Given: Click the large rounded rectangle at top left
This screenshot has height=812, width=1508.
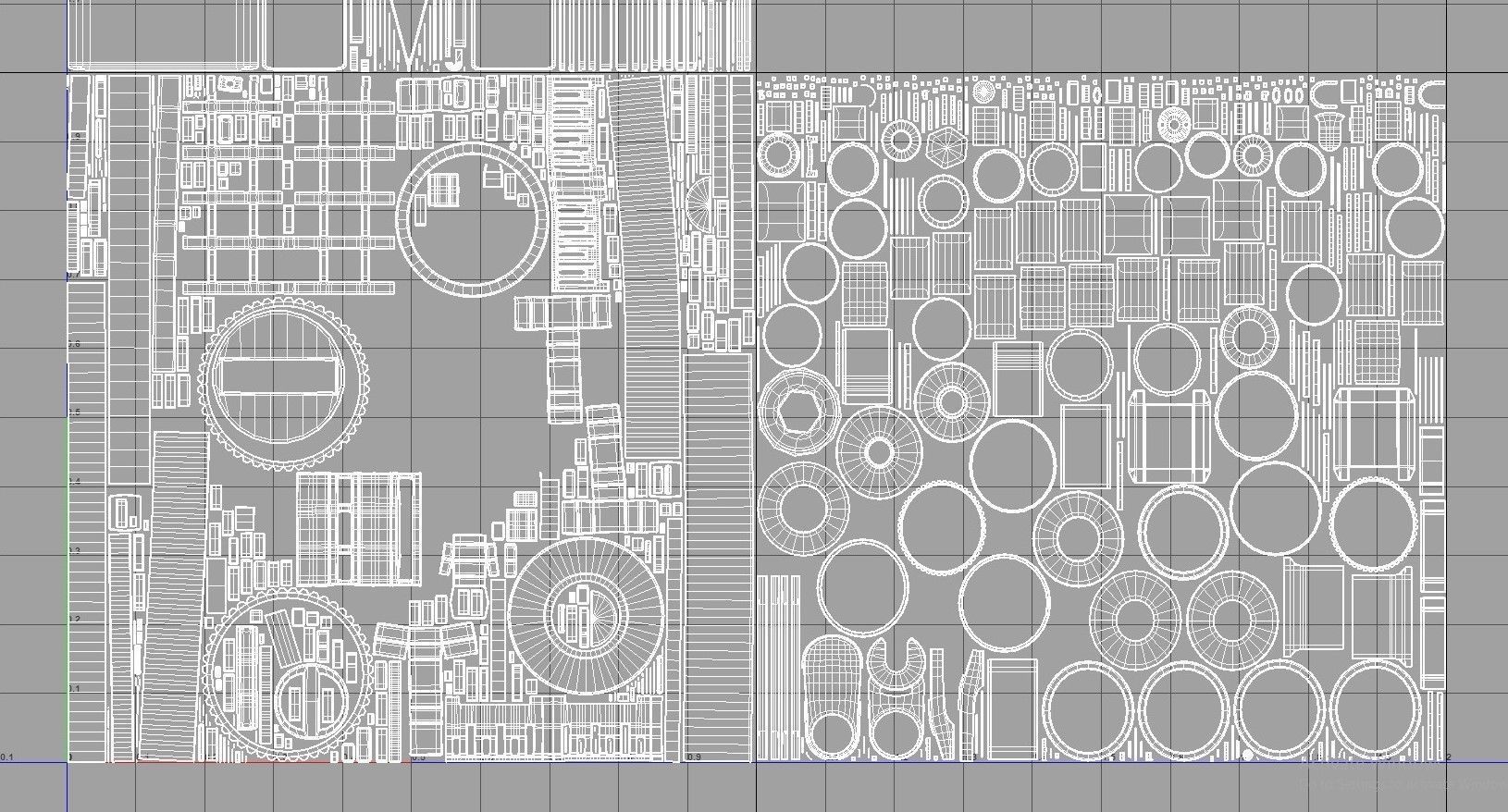Looking at the screenshot, I should coord(165,35).
